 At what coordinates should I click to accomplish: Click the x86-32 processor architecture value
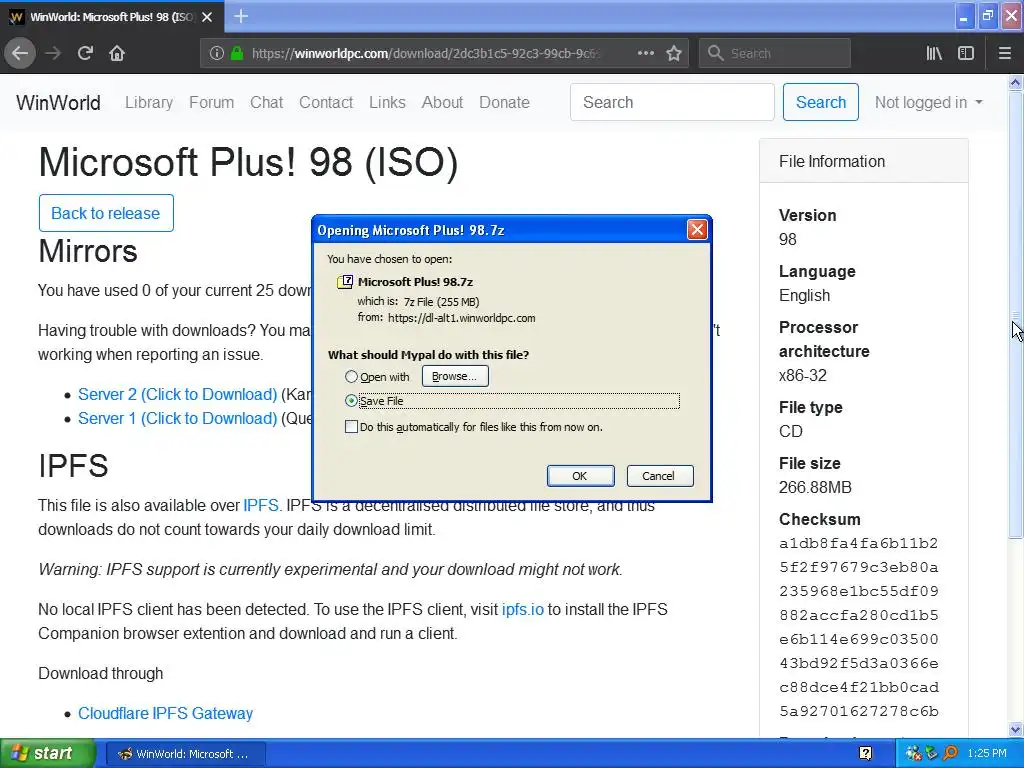pyautogui.click(x=803, y=376)
